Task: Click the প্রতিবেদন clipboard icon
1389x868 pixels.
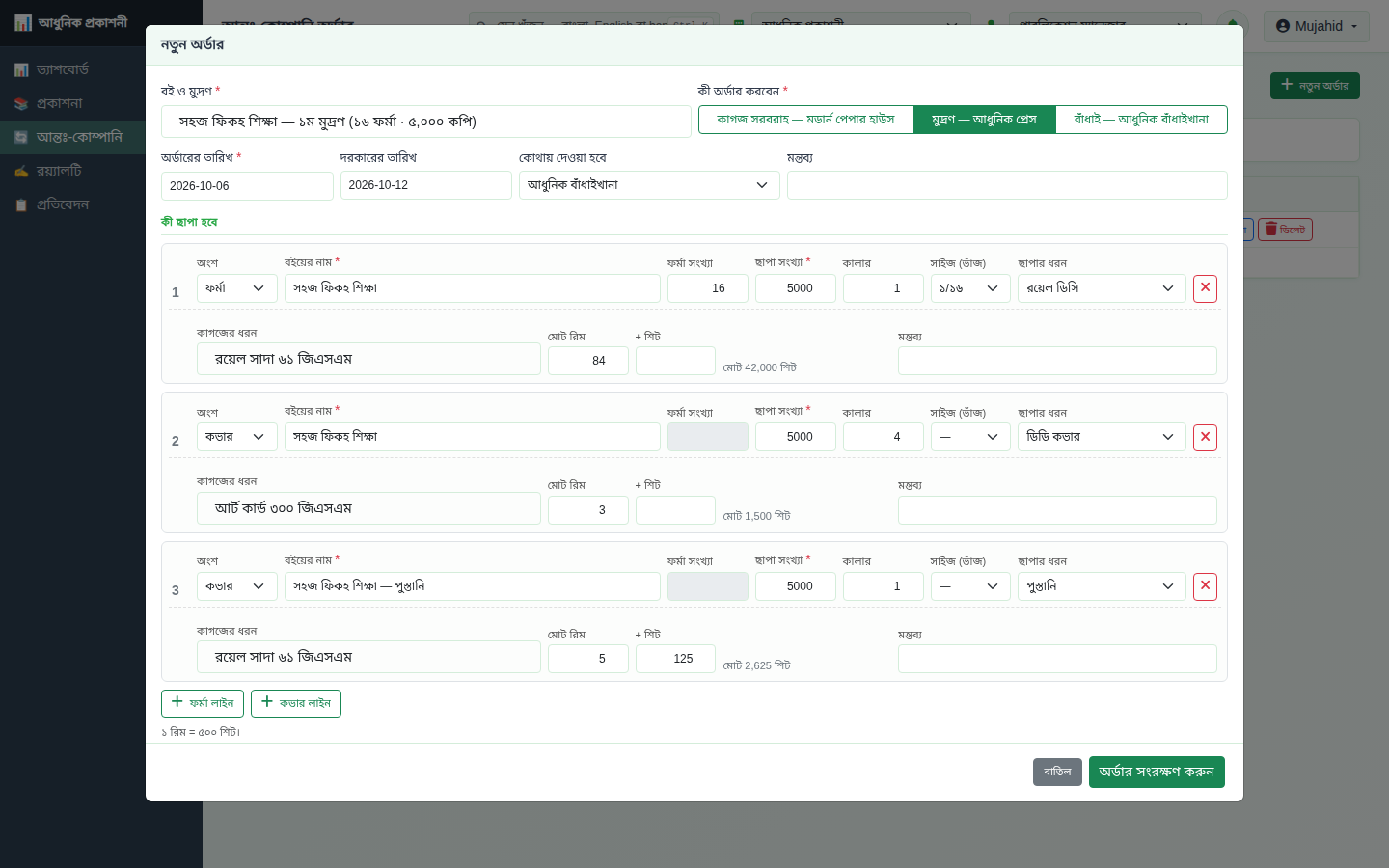Action: coord(21,204)
